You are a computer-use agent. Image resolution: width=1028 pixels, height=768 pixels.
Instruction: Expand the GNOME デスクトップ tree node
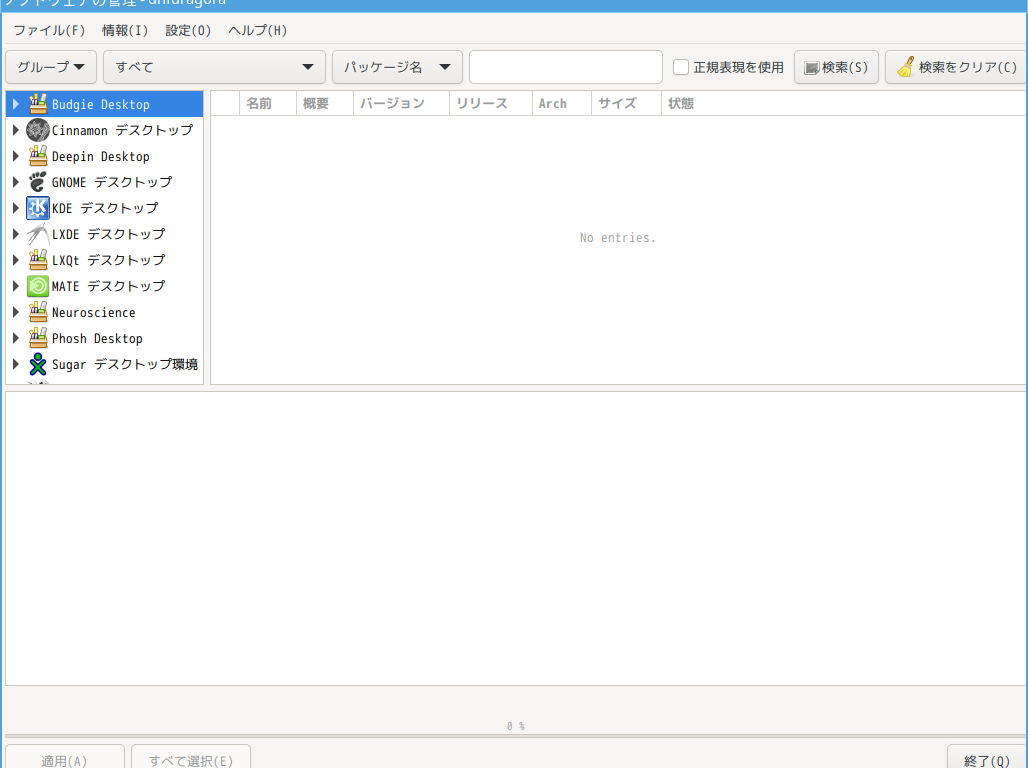[16, 182]
